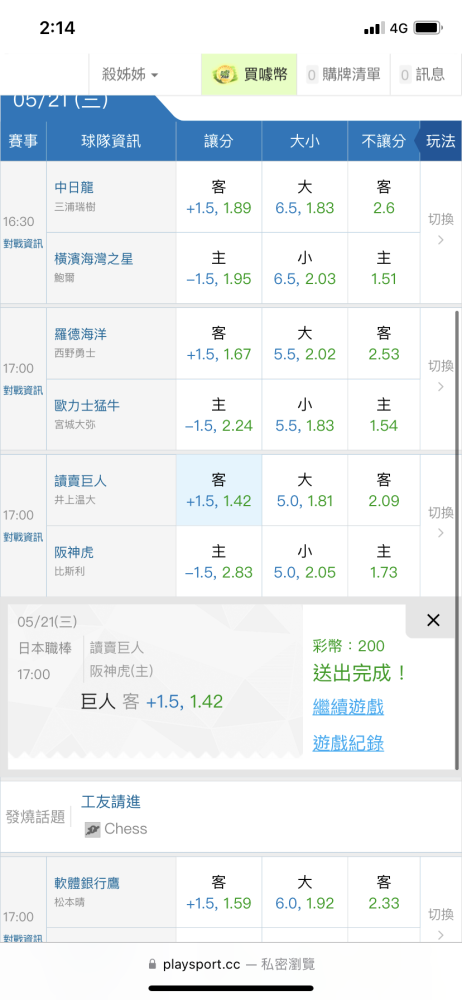
Task: Switch to the 不讓分 column tab
Action: [384, 141]
